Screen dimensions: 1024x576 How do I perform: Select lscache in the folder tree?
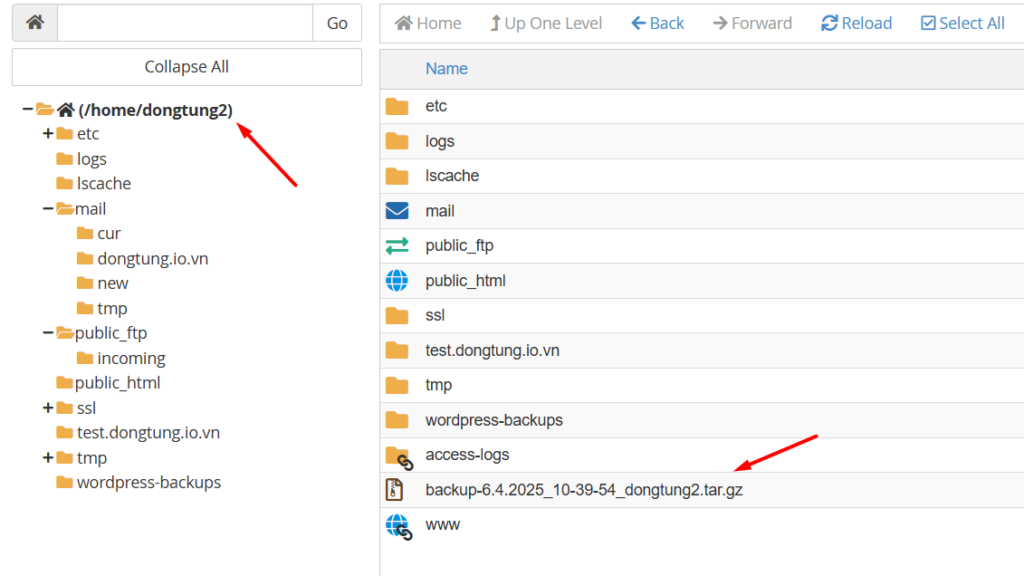click(104, 184)
